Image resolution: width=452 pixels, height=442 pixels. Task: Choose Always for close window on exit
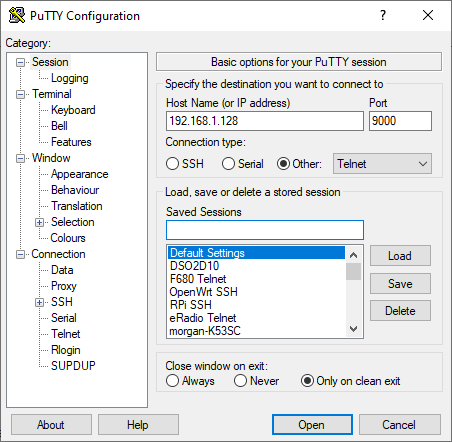click(x=172, y=381)
